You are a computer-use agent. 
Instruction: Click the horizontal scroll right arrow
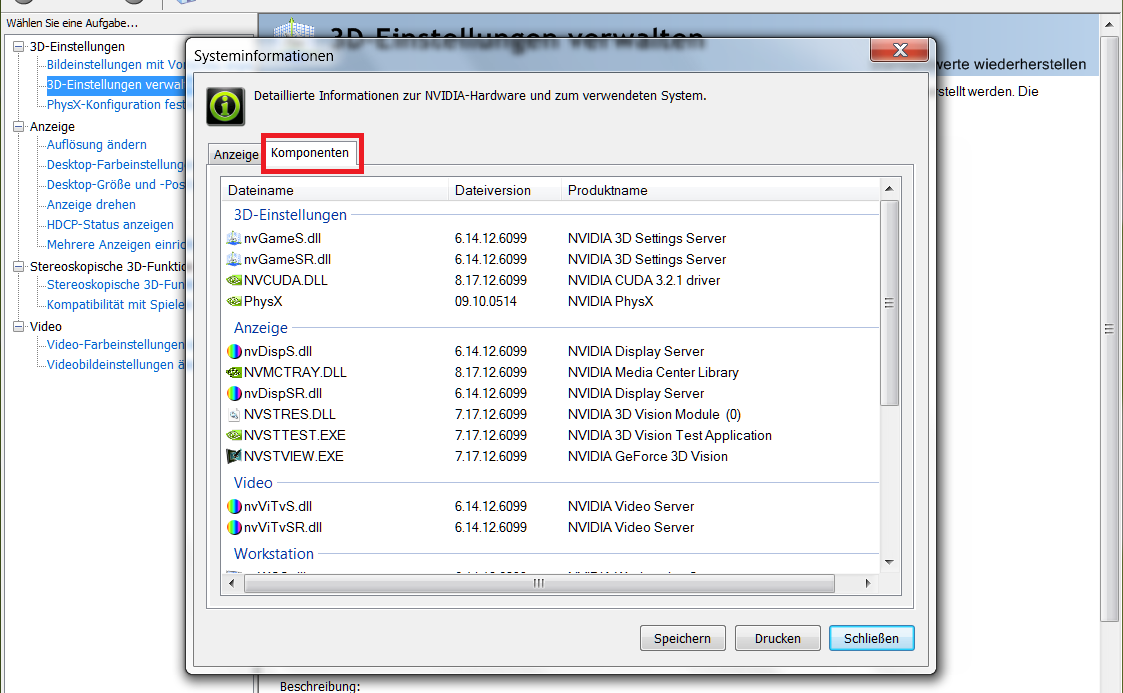pos(868,583)
